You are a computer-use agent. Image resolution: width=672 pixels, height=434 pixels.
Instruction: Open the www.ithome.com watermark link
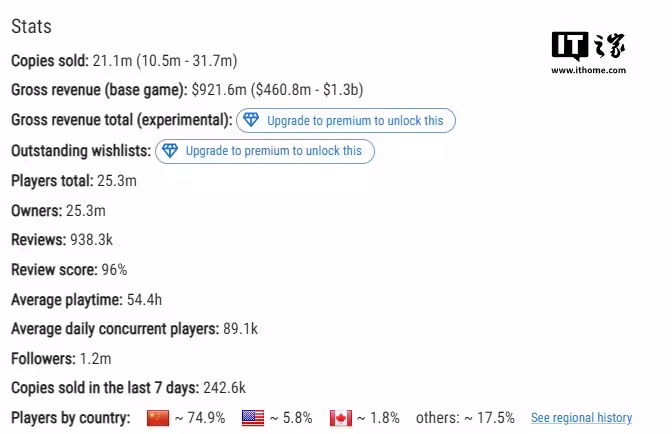(x=588, y=70)
